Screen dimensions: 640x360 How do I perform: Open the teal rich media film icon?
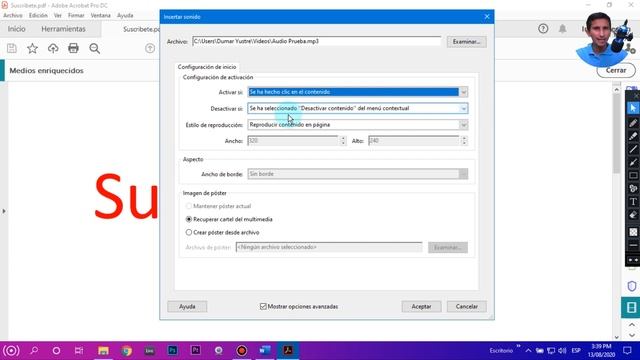click(x=631, y=307)
